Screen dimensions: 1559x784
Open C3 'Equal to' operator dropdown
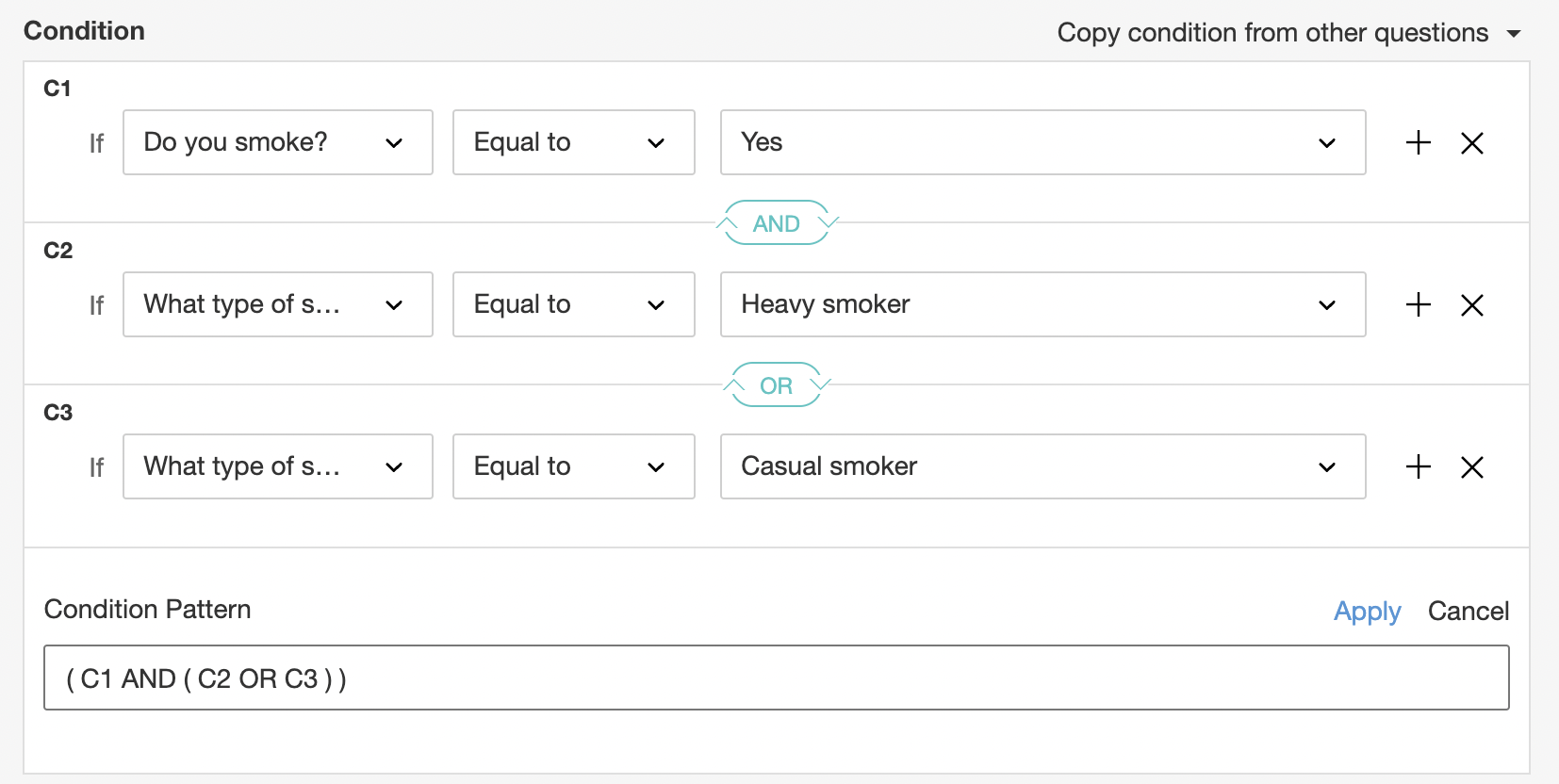tap(573, 466)
